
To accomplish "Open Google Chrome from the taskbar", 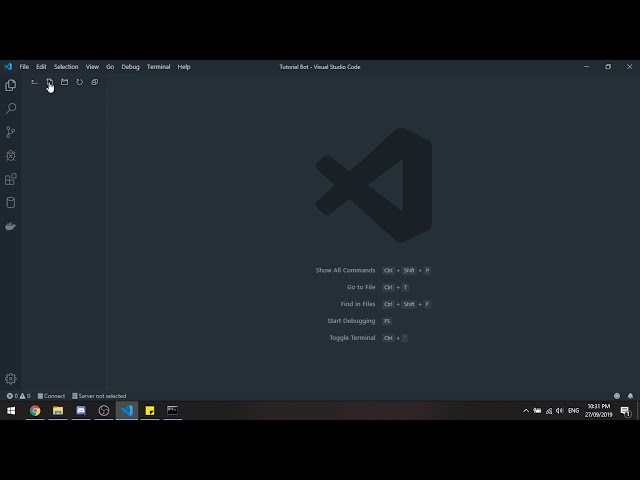I will coord(35,411).
